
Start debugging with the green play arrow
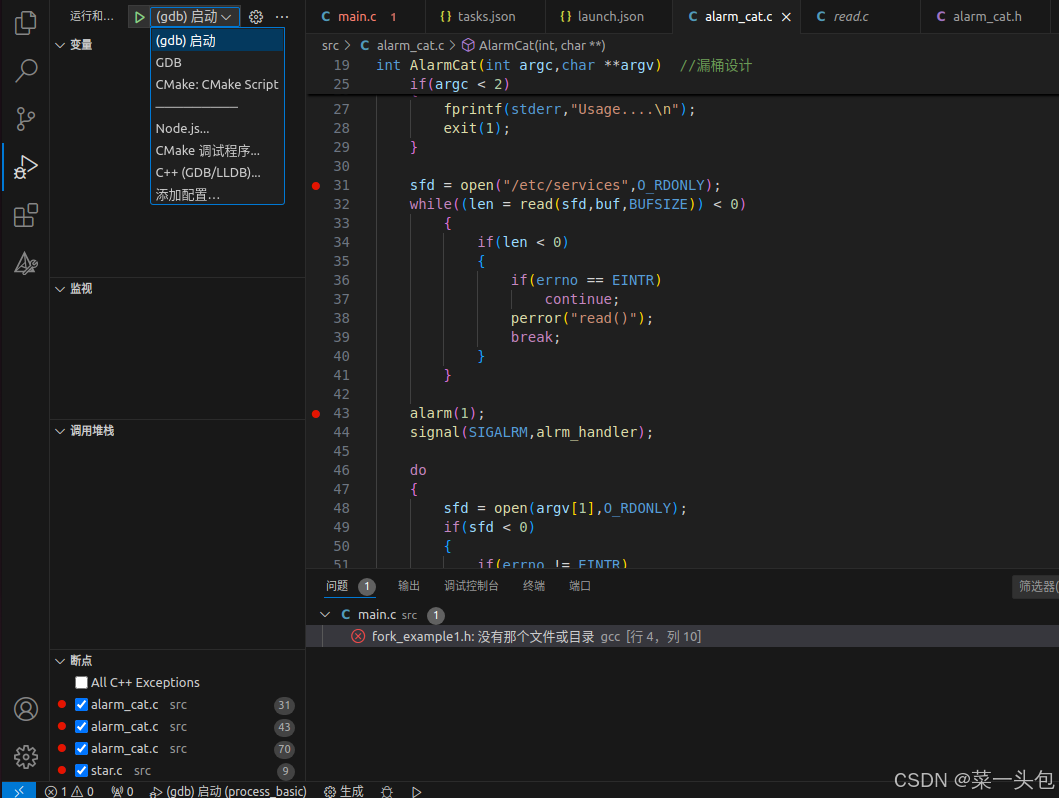[x=139, y=16]
